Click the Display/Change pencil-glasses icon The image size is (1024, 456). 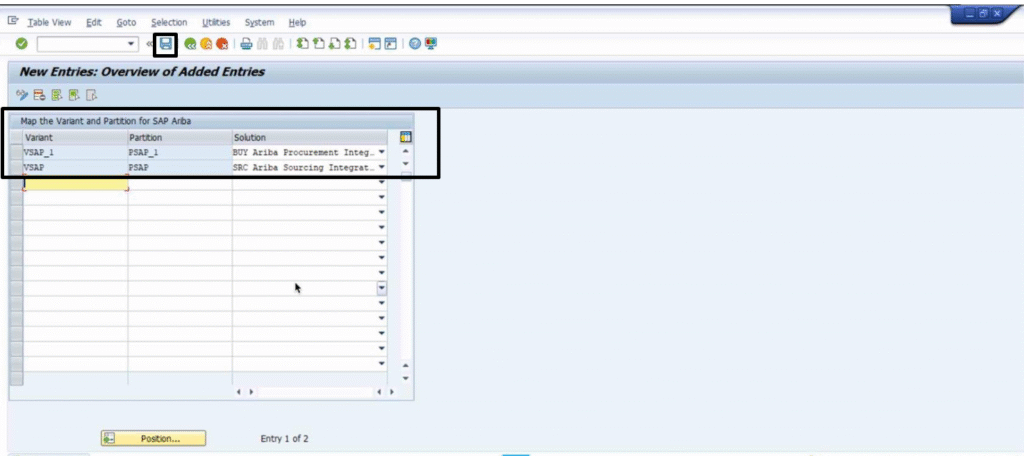coord(22,95)
